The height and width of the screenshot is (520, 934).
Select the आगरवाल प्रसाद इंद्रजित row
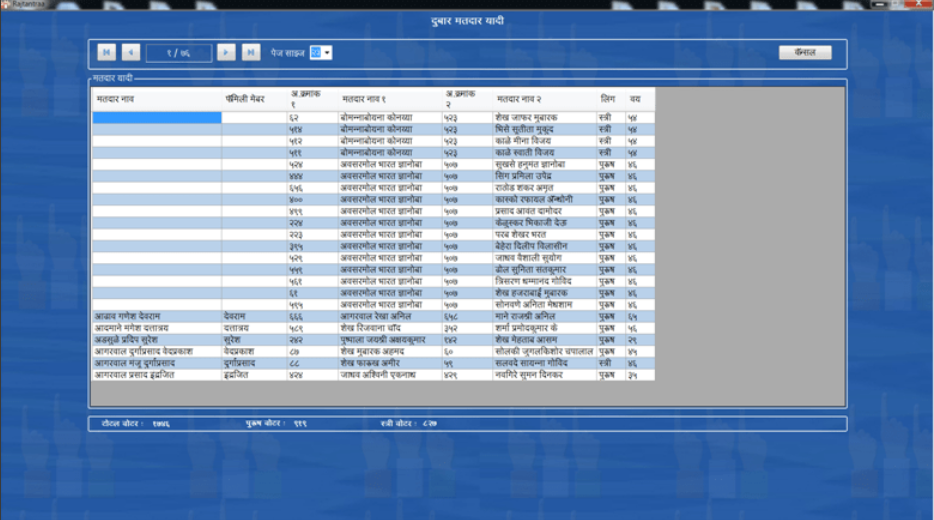pos(156,375)
